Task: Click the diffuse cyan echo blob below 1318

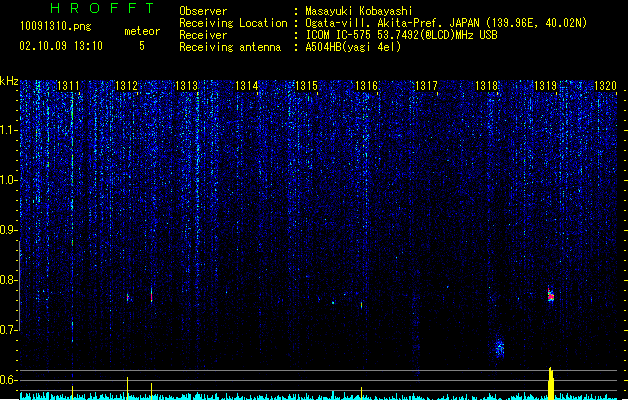Action: click(x=499, y=347)
